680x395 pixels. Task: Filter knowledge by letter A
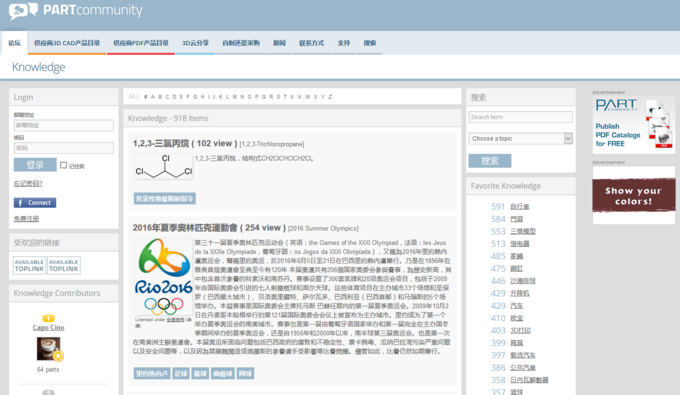pos(153,97)
